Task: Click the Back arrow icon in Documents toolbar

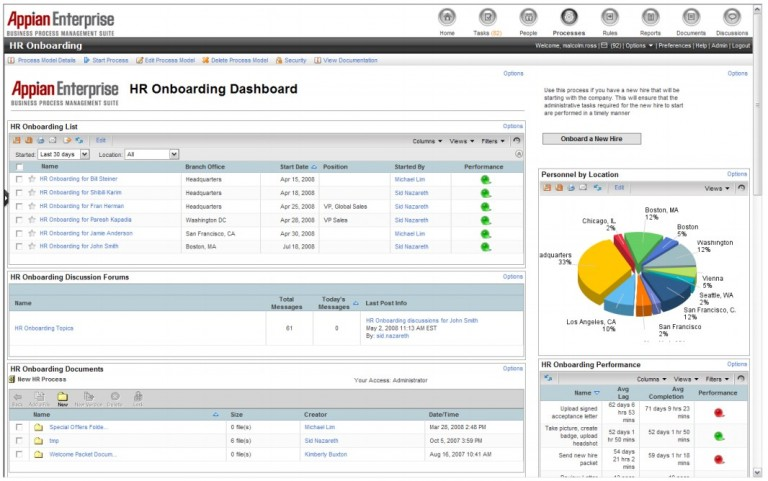Action: [x=17, y=399]
